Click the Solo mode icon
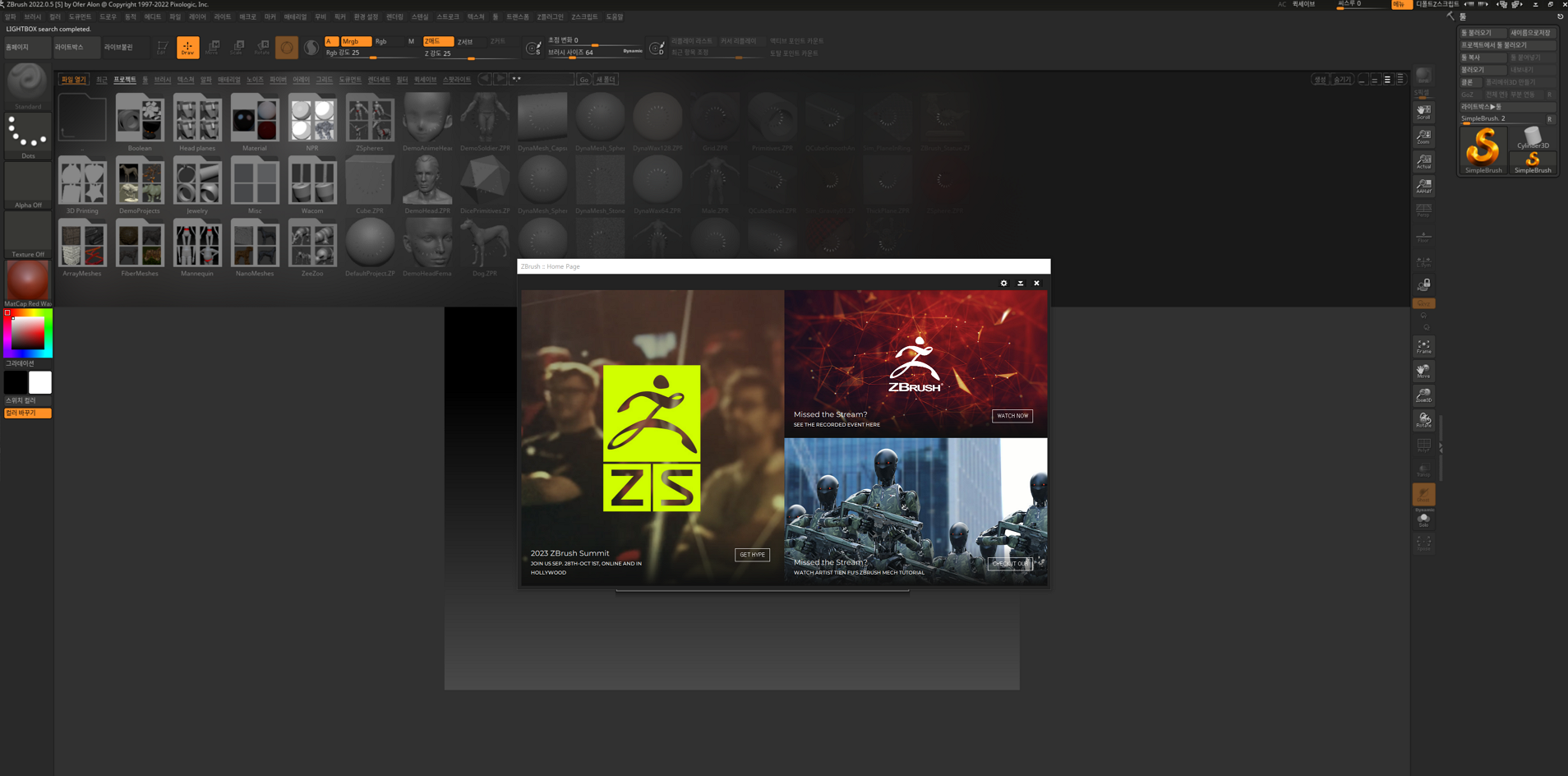Viewport: 1568px width, 776px height. pos(1423,519)
